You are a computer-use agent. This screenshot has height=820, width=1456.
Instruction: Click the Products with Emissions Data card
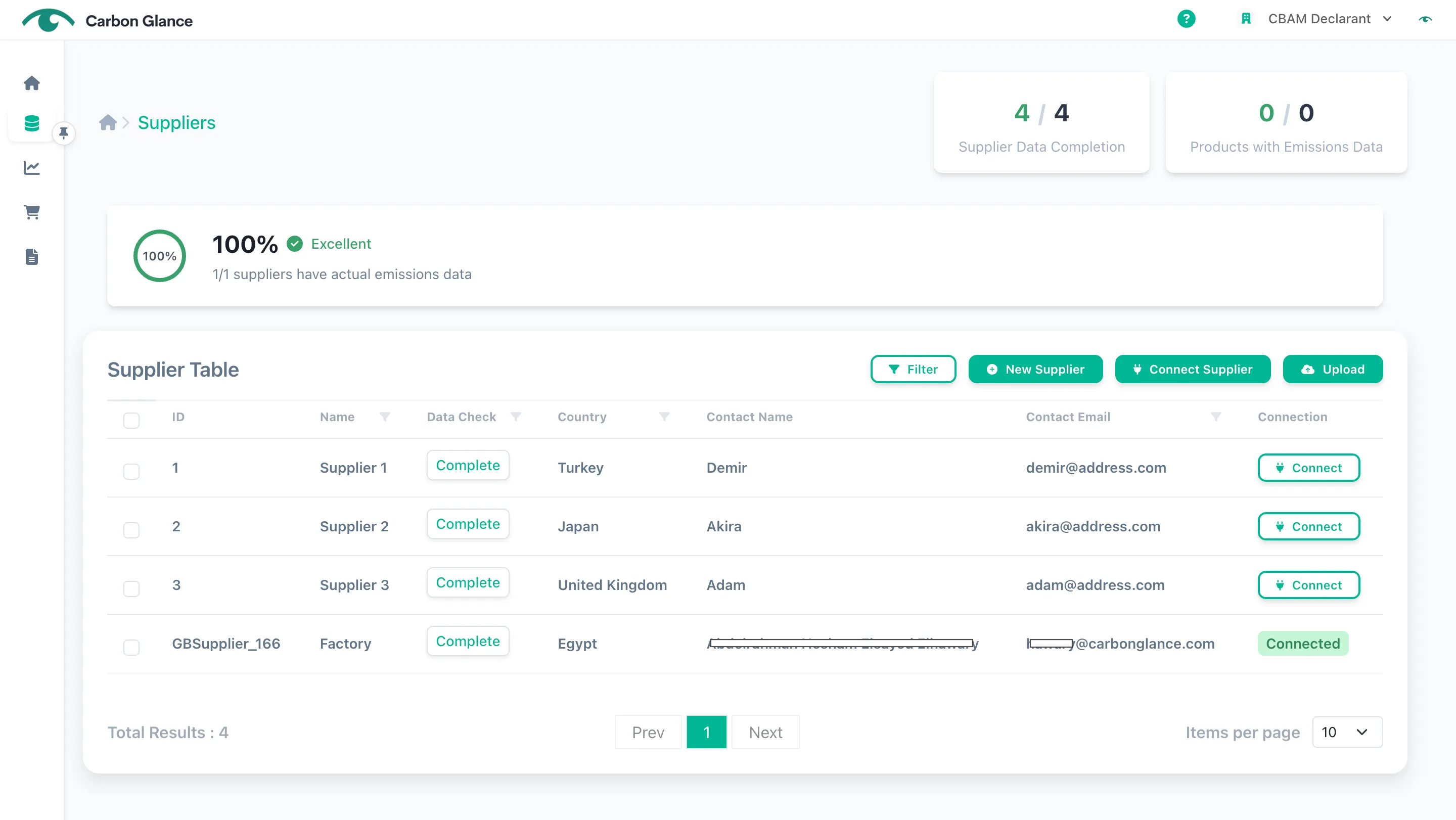tap(1286, 122)
